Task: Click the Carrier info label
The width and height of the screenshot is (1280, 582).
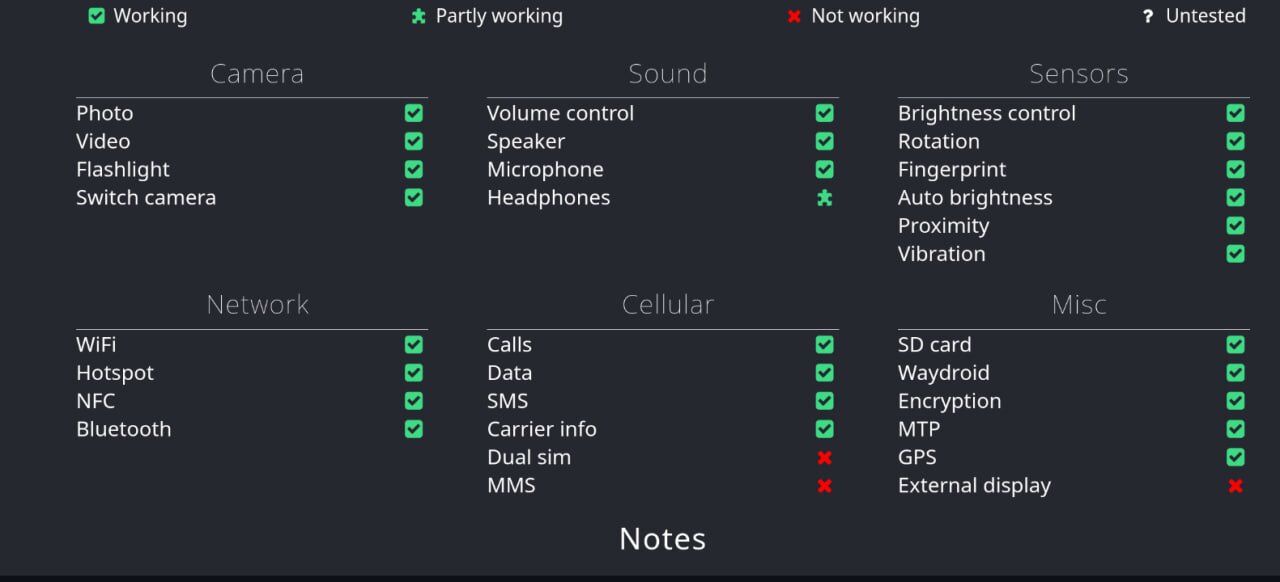Action: click(541, 429)
